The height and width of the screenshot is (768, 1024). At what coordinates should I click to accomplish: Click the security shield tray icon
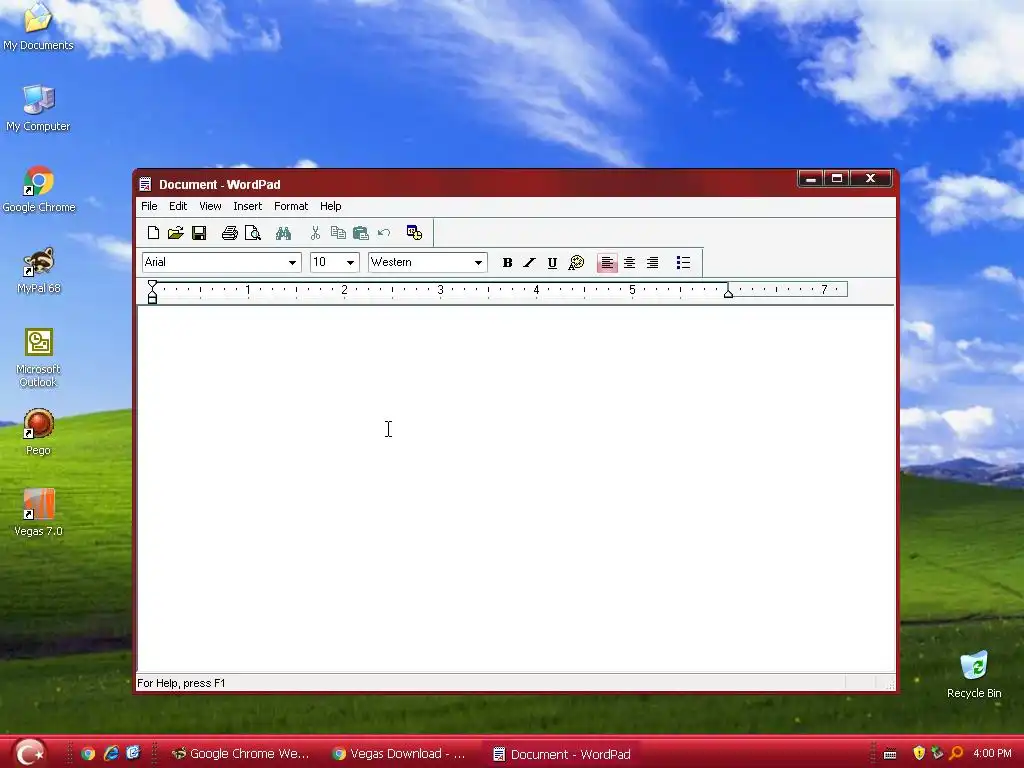919,754
